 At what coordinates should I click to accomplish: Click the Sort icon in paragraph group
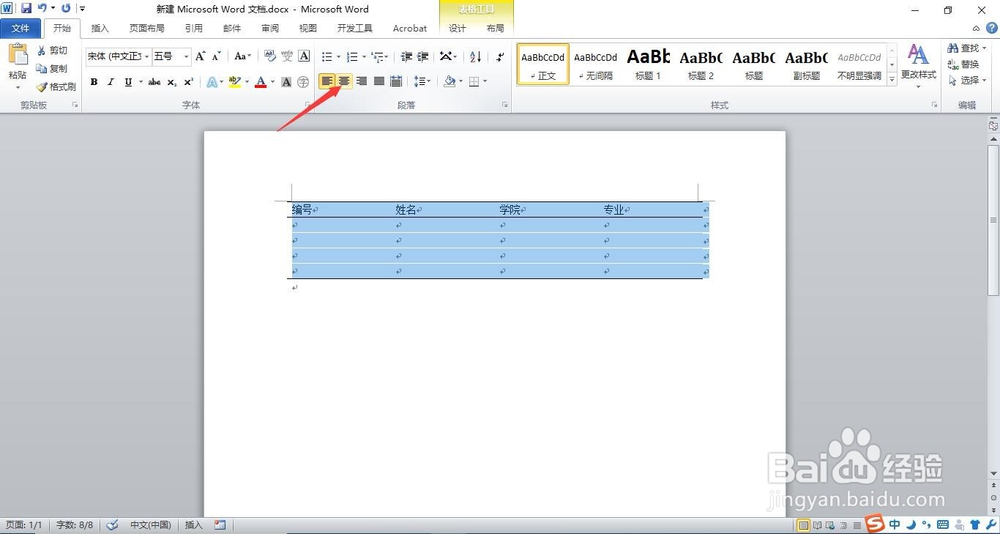click(x=476, y=57)
